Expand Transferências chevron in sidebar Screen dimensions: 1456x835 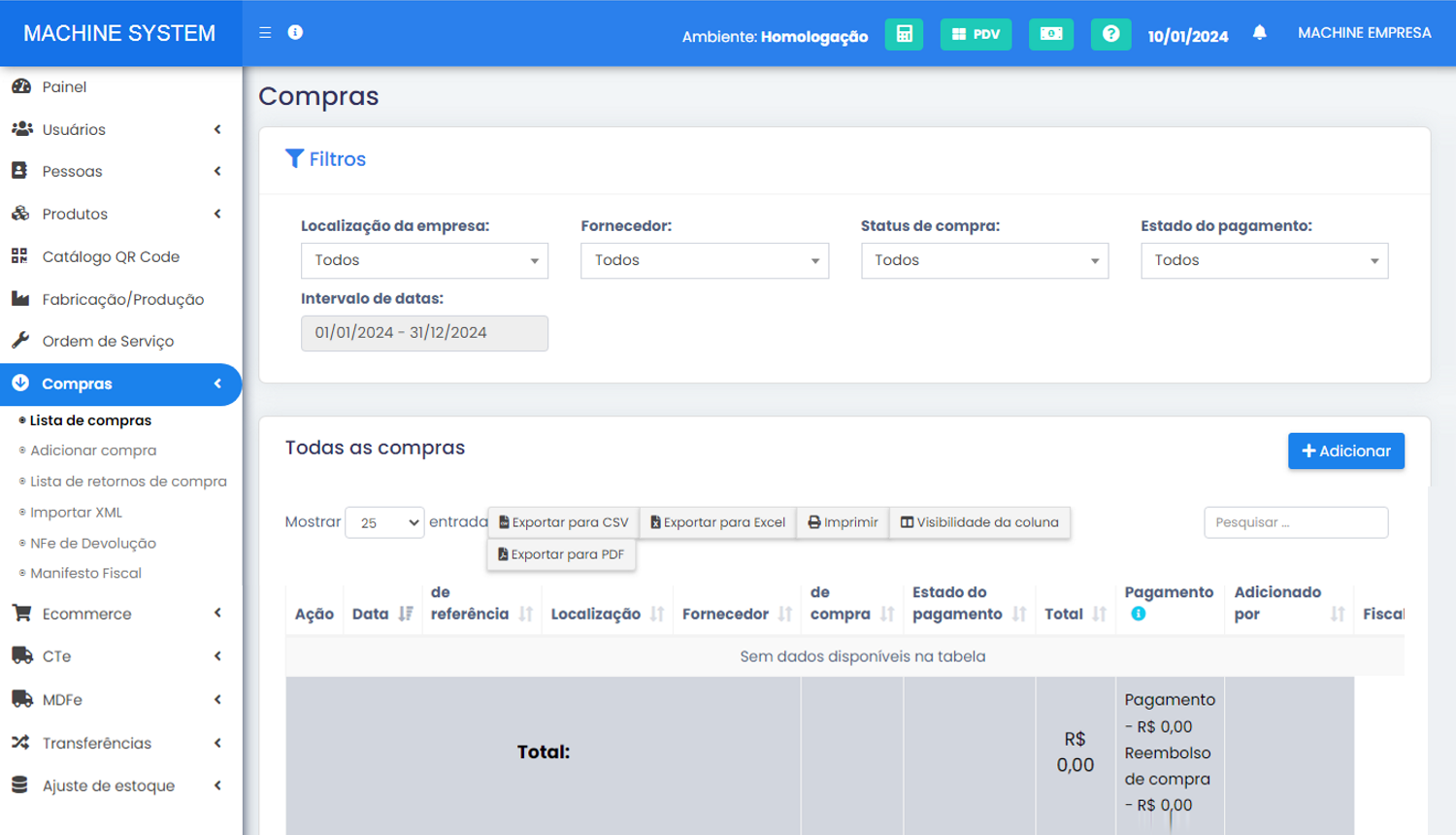(x=217, y=743)
